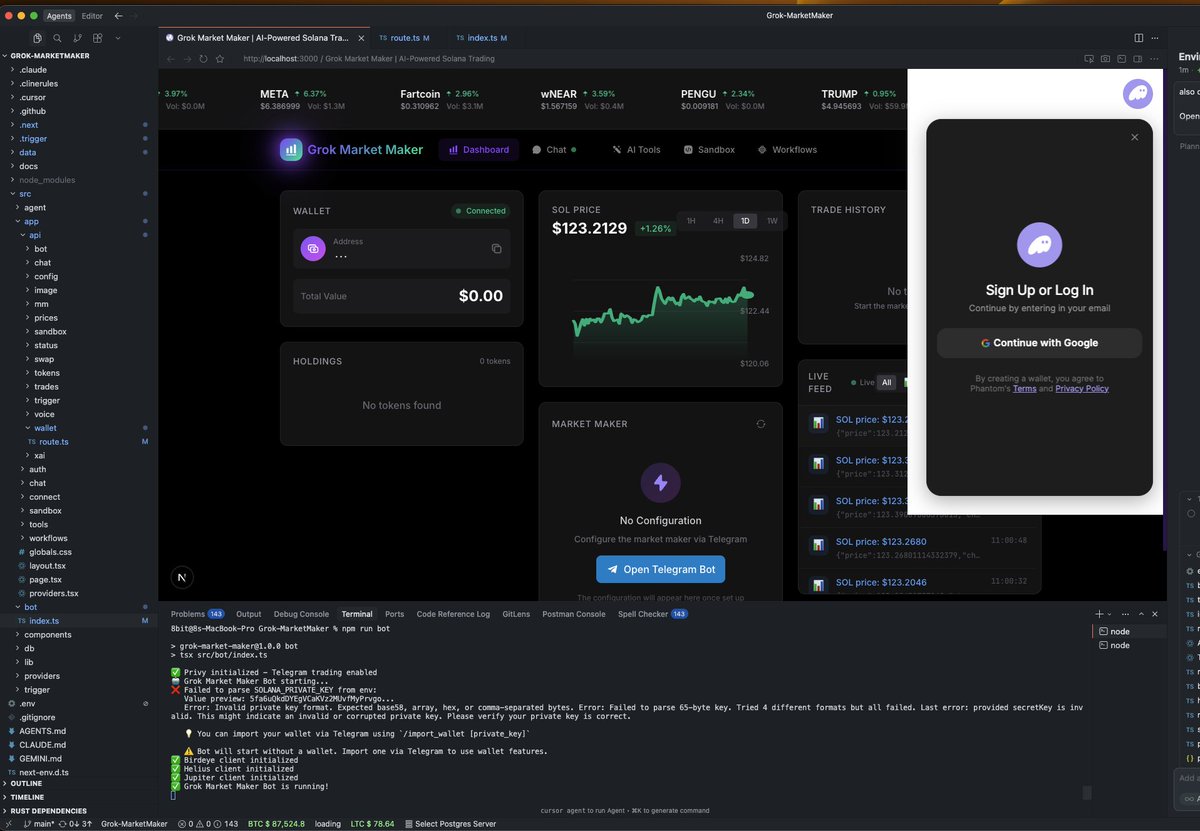Image resolution: width=1200 pixels, height=831 pixels.
Task: Open the Sandbox page
Action: click(709, 150)
